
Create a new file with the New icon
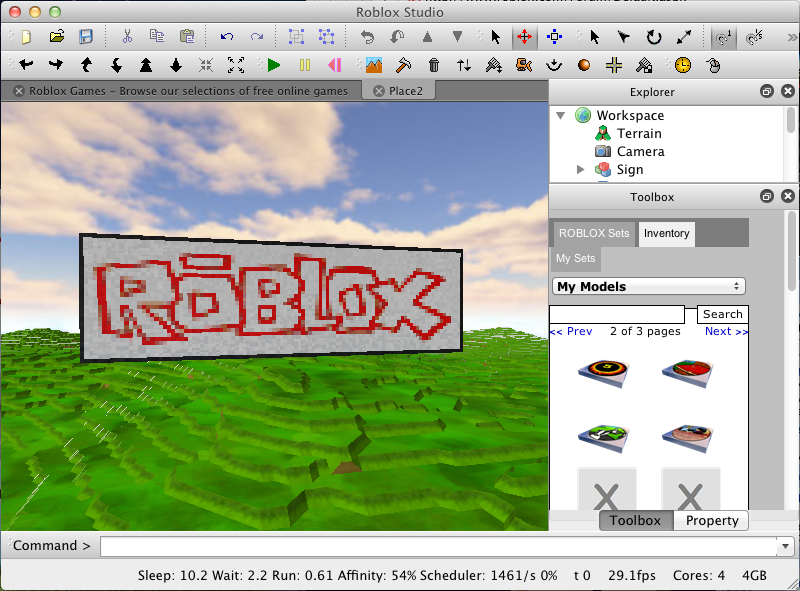(x=26, y=37)
